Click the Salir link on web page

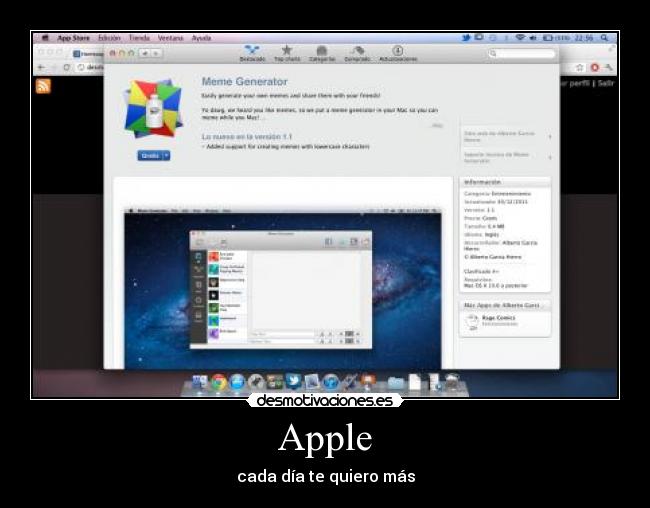tap(606, 83)
